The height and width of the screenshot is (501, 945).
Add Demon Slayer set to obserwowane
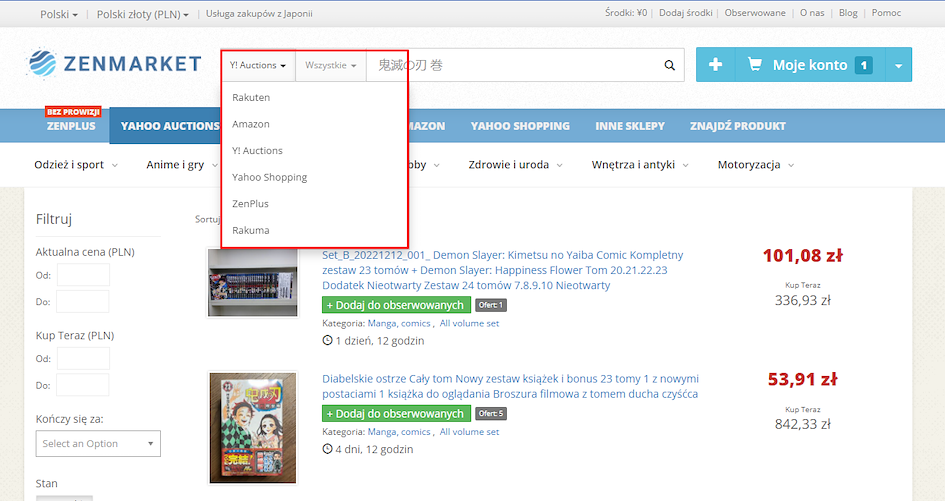point(396,305)
